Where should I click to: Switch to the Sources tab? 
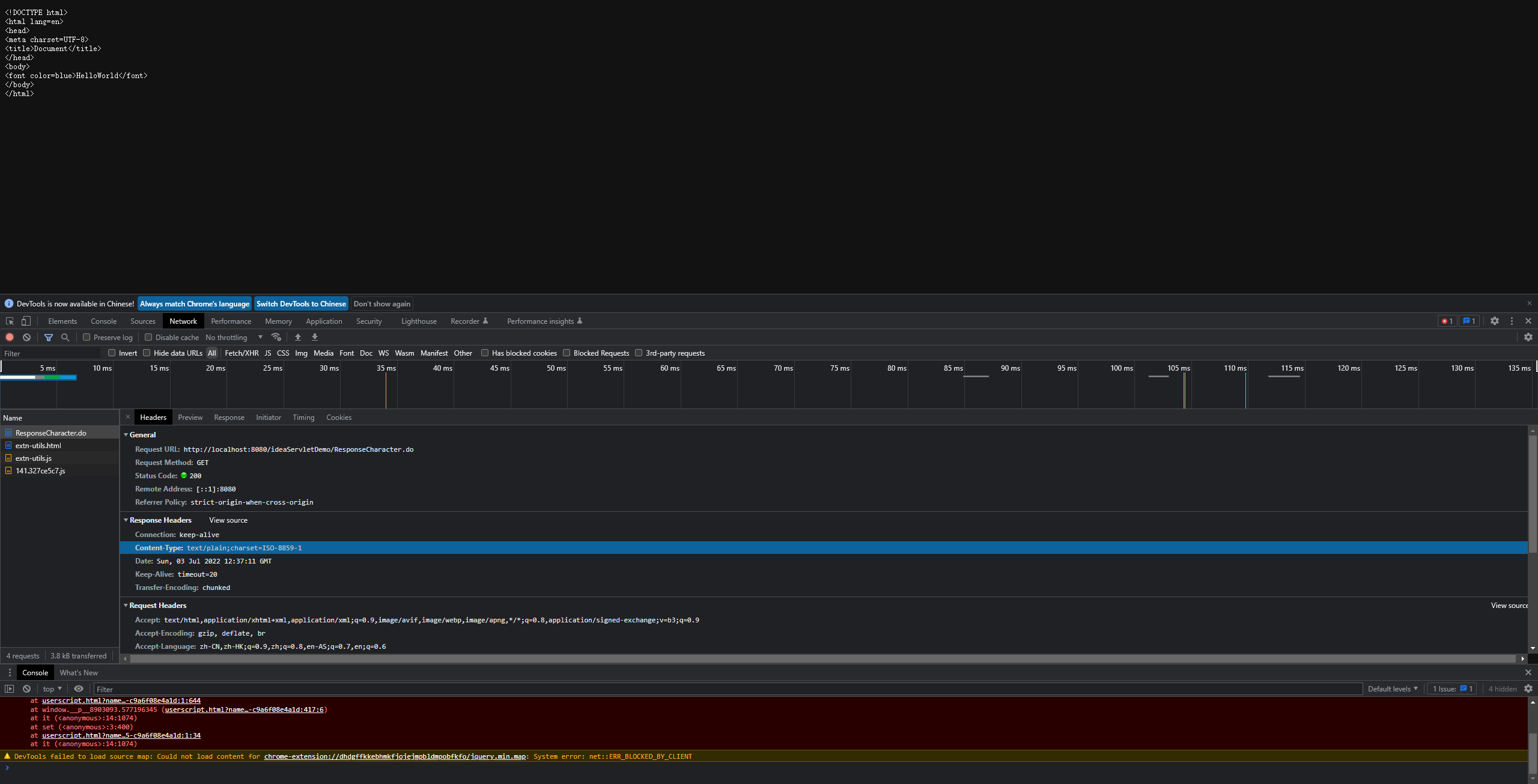point(143,321)
